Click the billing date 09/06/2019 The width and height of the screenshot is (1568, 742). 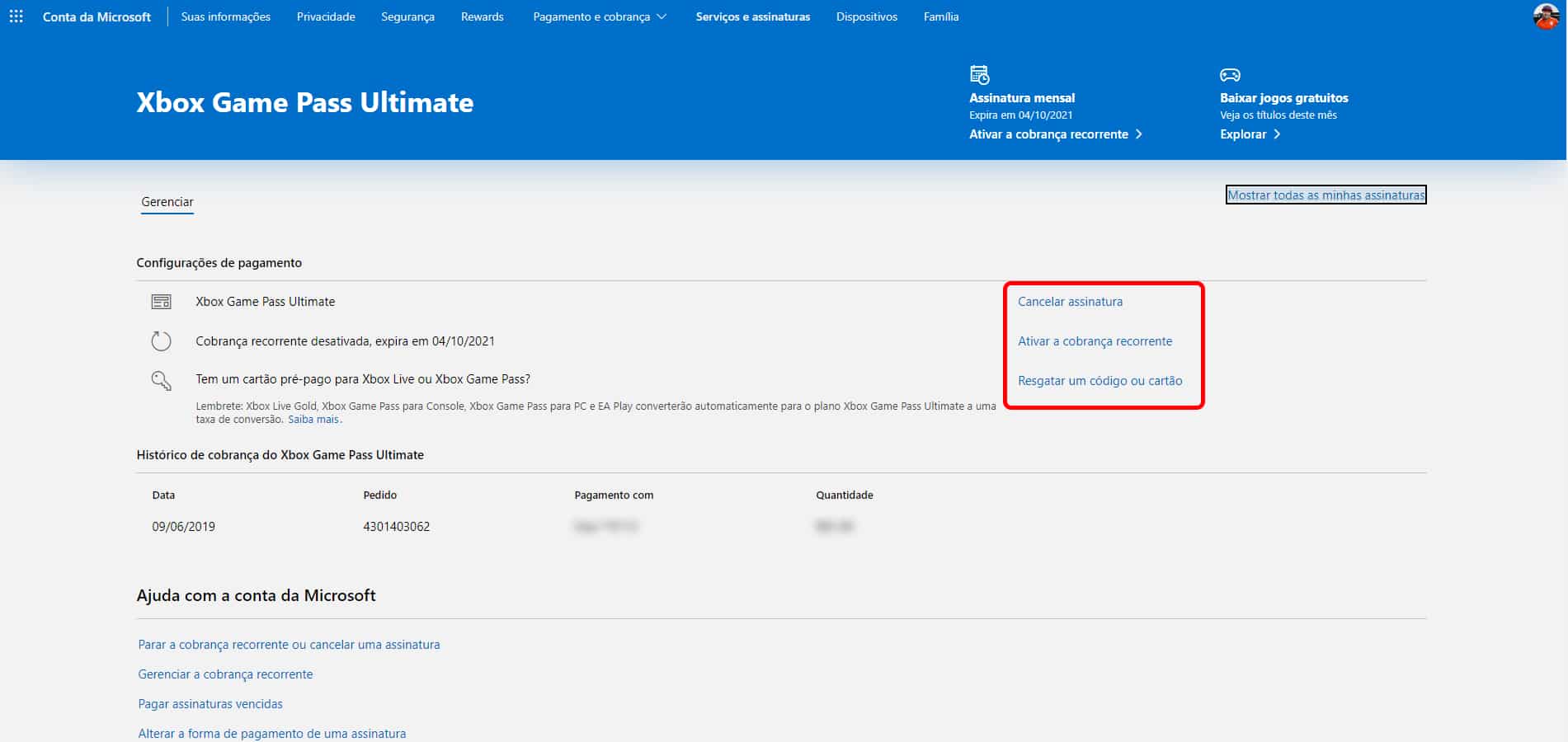pos(183,527)
